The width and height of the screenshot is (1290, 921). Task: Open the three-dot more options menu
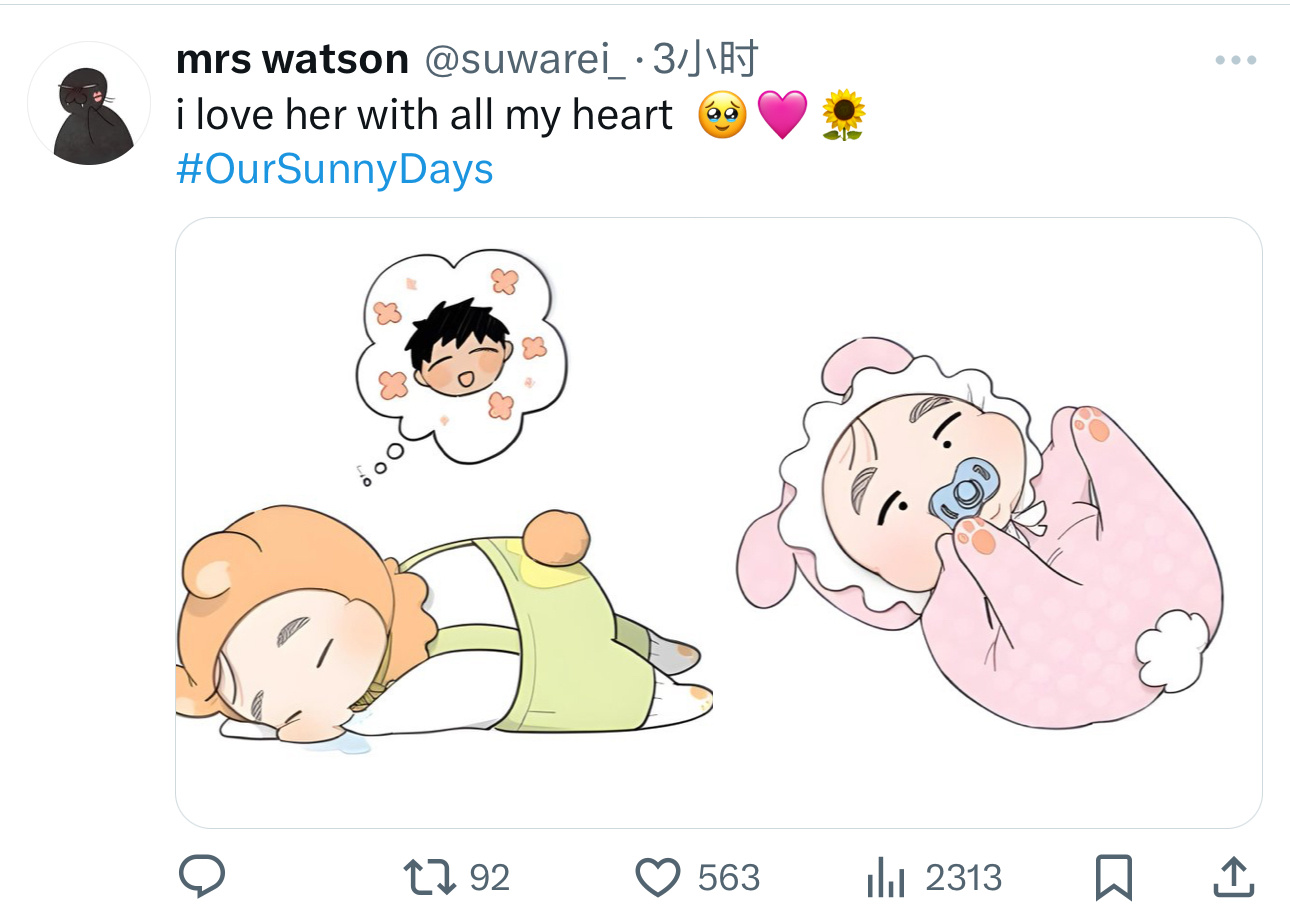tap(1235, 61)
